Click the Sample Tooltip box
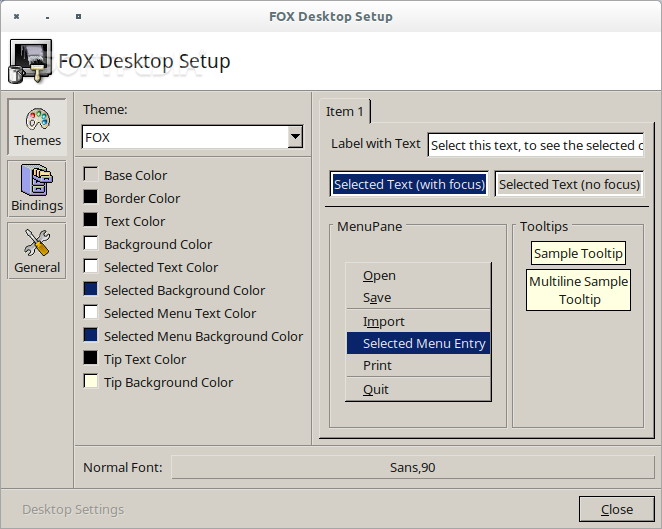 pyautogui.click(x=578, y=253)
